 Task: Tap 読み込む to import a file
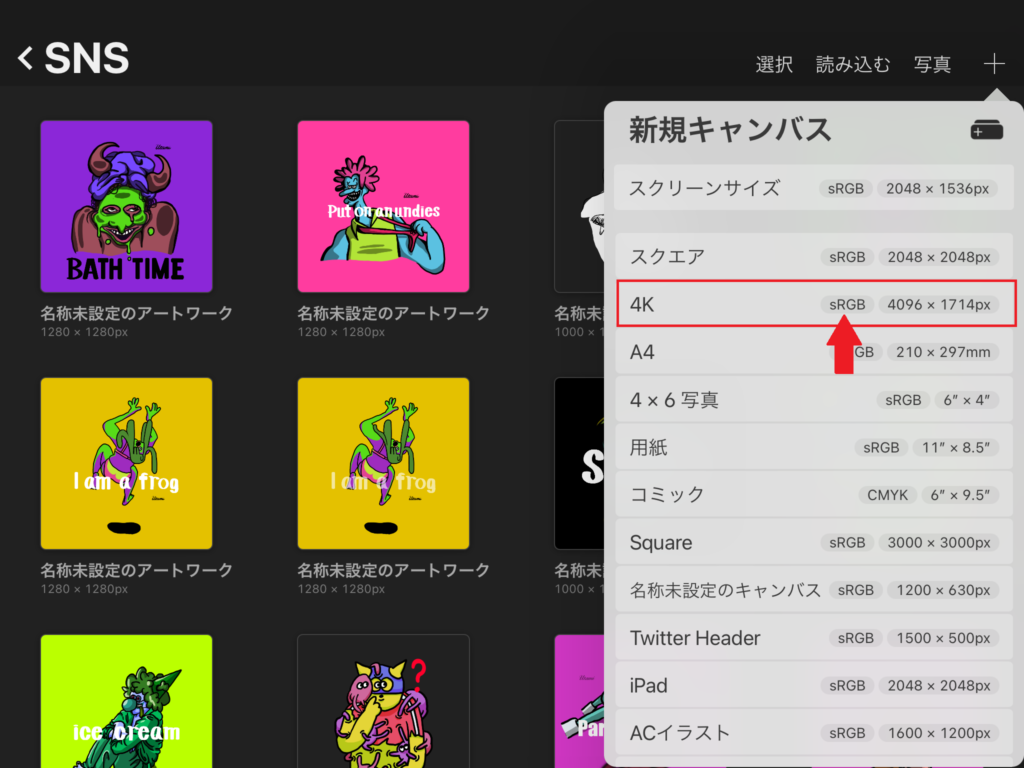pyautogui.click(x=853, y=64)
